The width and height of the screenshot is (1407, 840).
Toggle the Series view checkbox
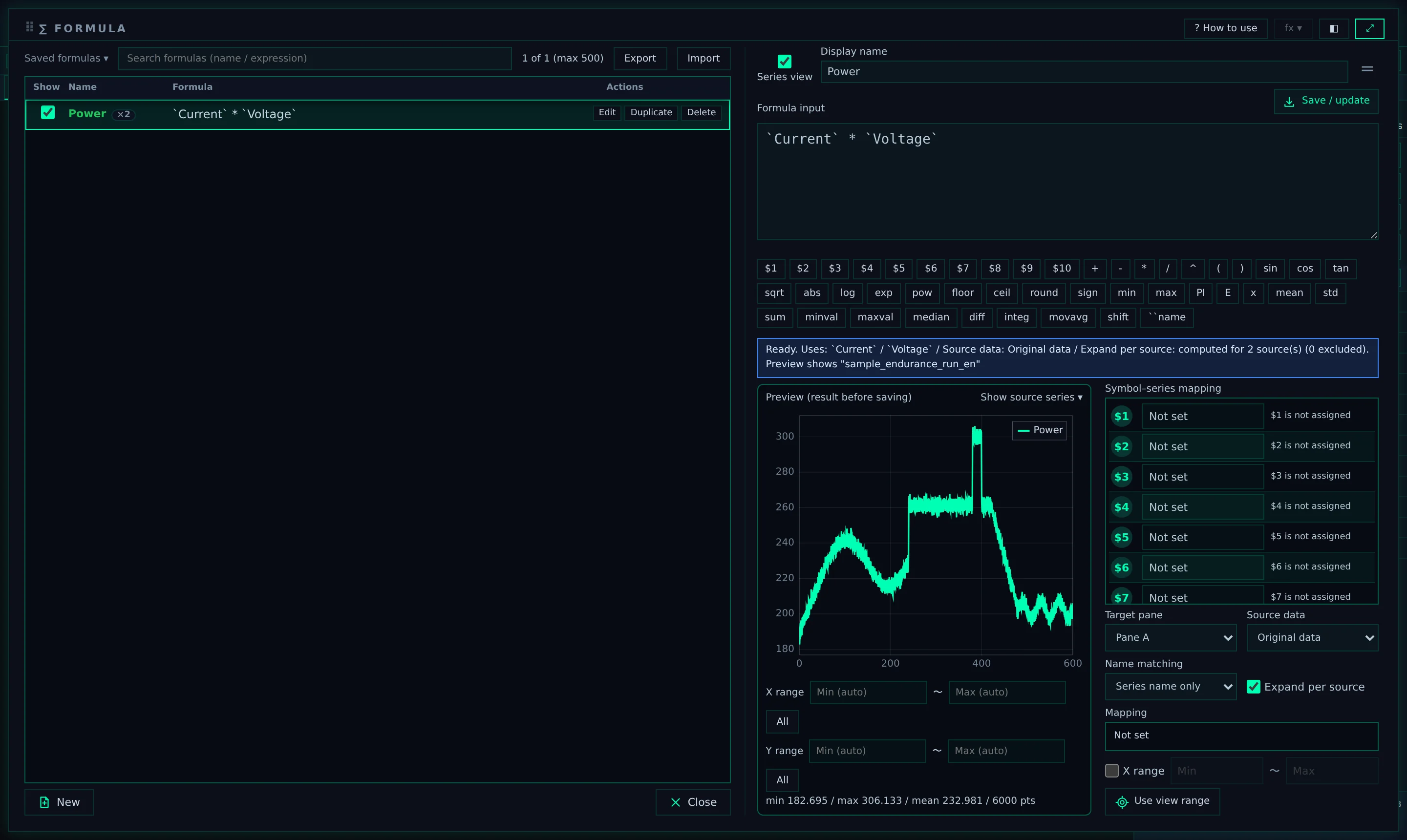point(784,61)
